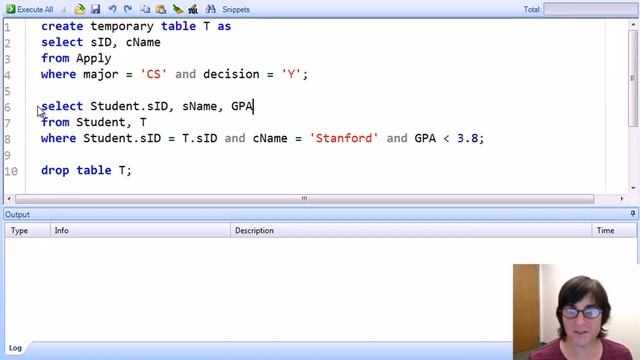Open a file with the folder icon
The width and height of the screenshot is (640, 360).
(x=80, y=9)
